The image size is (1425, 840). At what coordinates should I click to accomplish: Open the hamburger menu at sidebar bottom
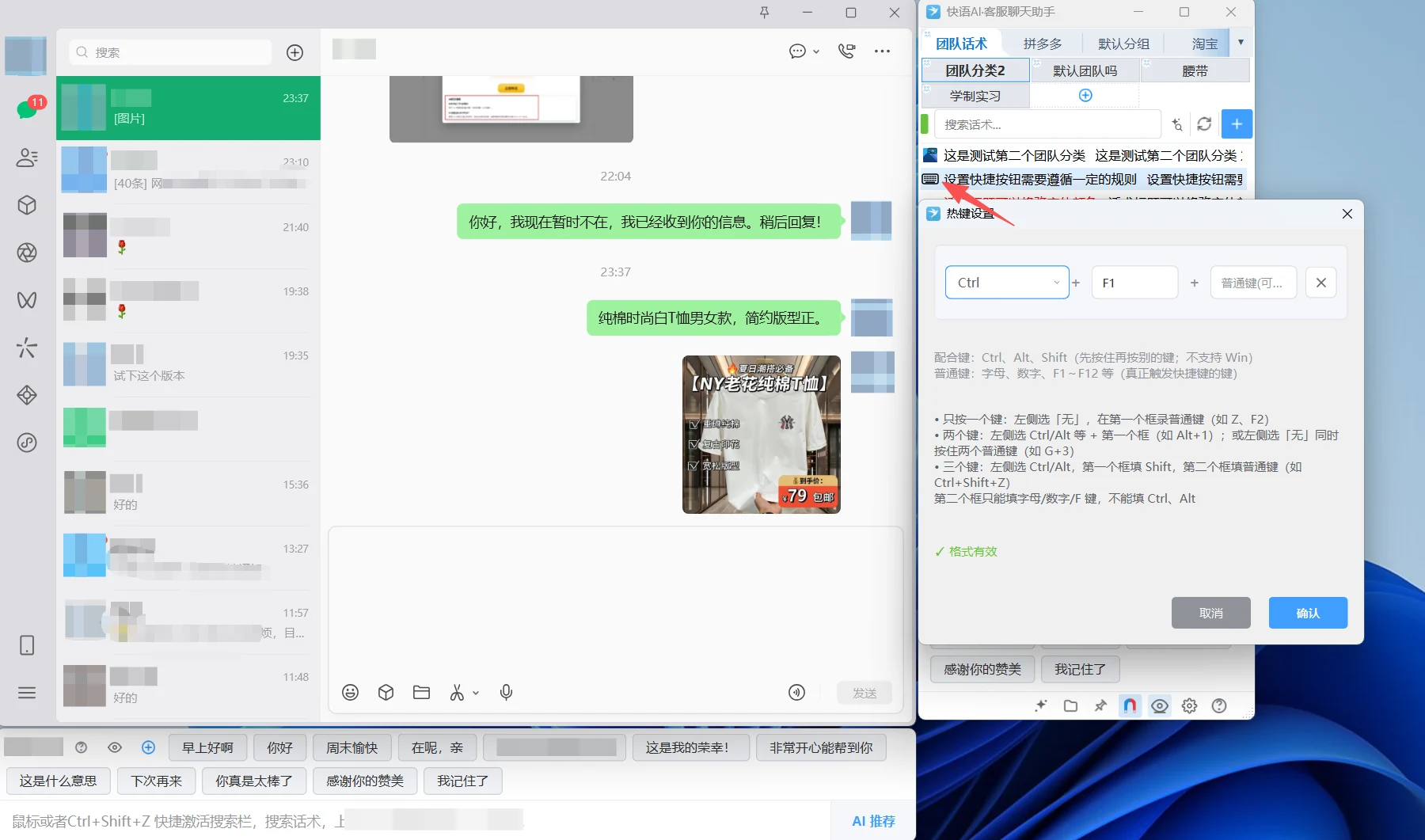pyautogui.click(x=27, y=693)
